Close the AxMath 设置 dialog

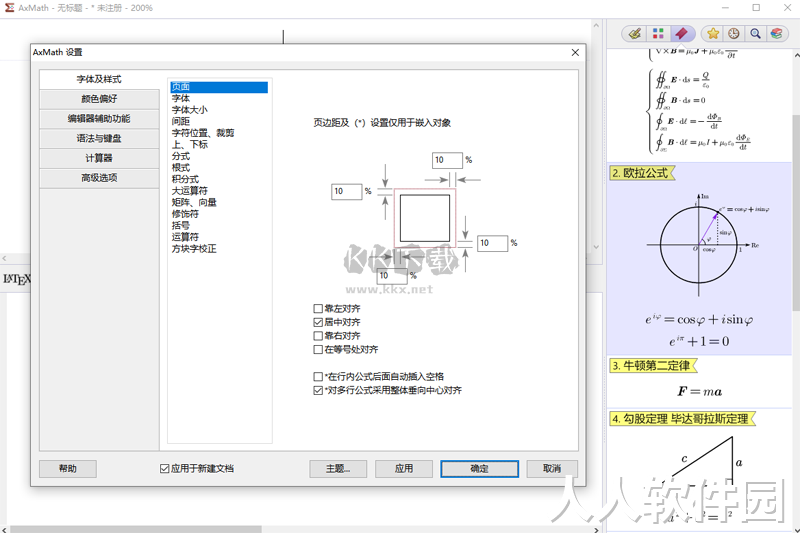575,53
